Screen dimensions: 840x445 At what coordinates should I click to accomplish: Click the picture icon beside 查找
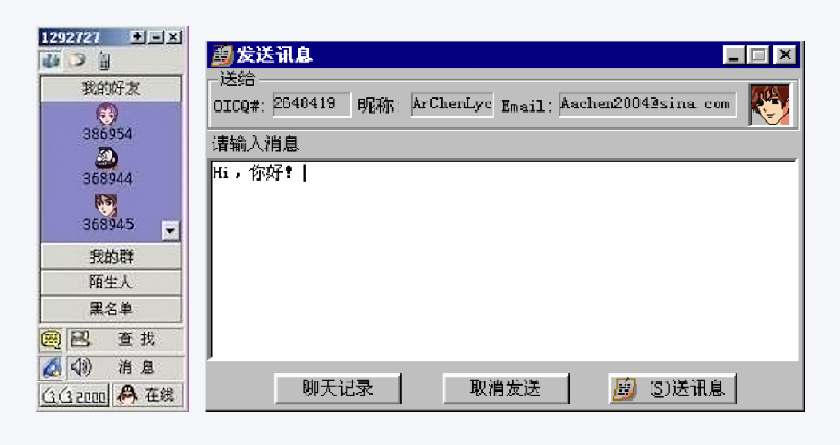[80, 338]
